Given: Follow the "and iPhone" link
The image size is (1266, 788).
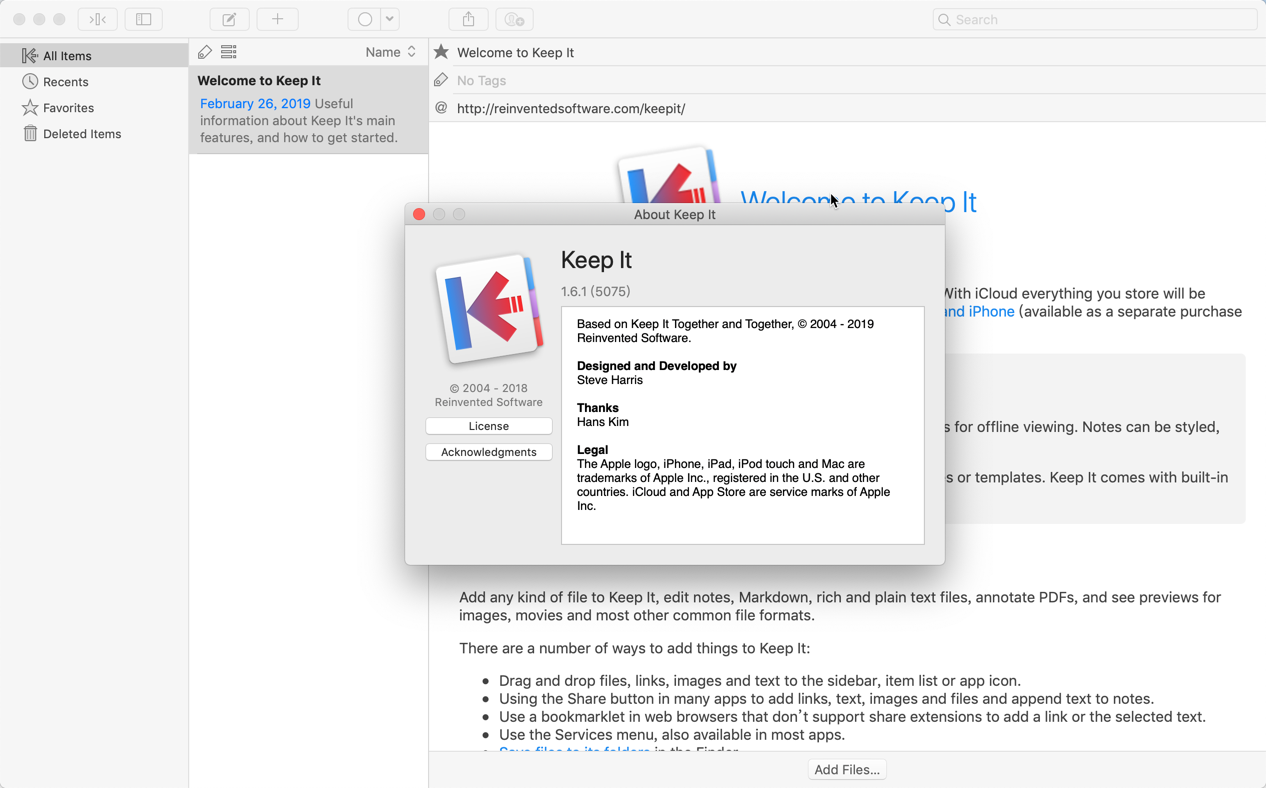Looking at the screenshot, I should point(979,312).
